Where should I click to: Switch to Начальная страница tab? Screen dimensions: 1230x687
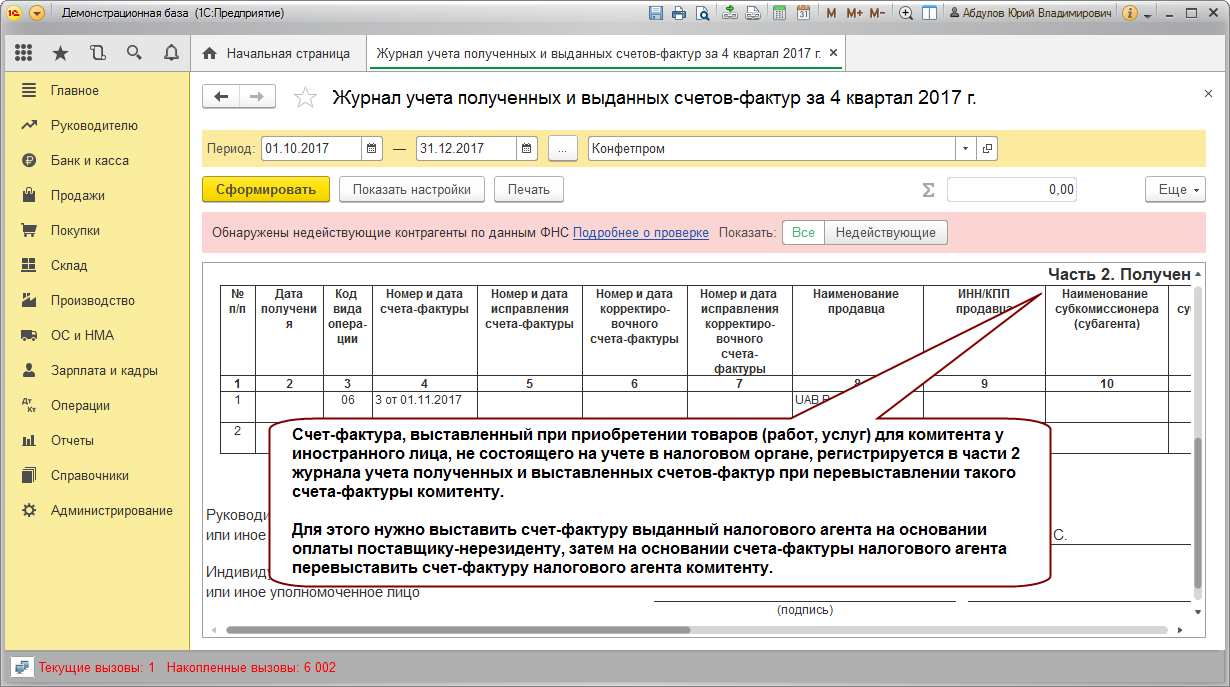276,53
